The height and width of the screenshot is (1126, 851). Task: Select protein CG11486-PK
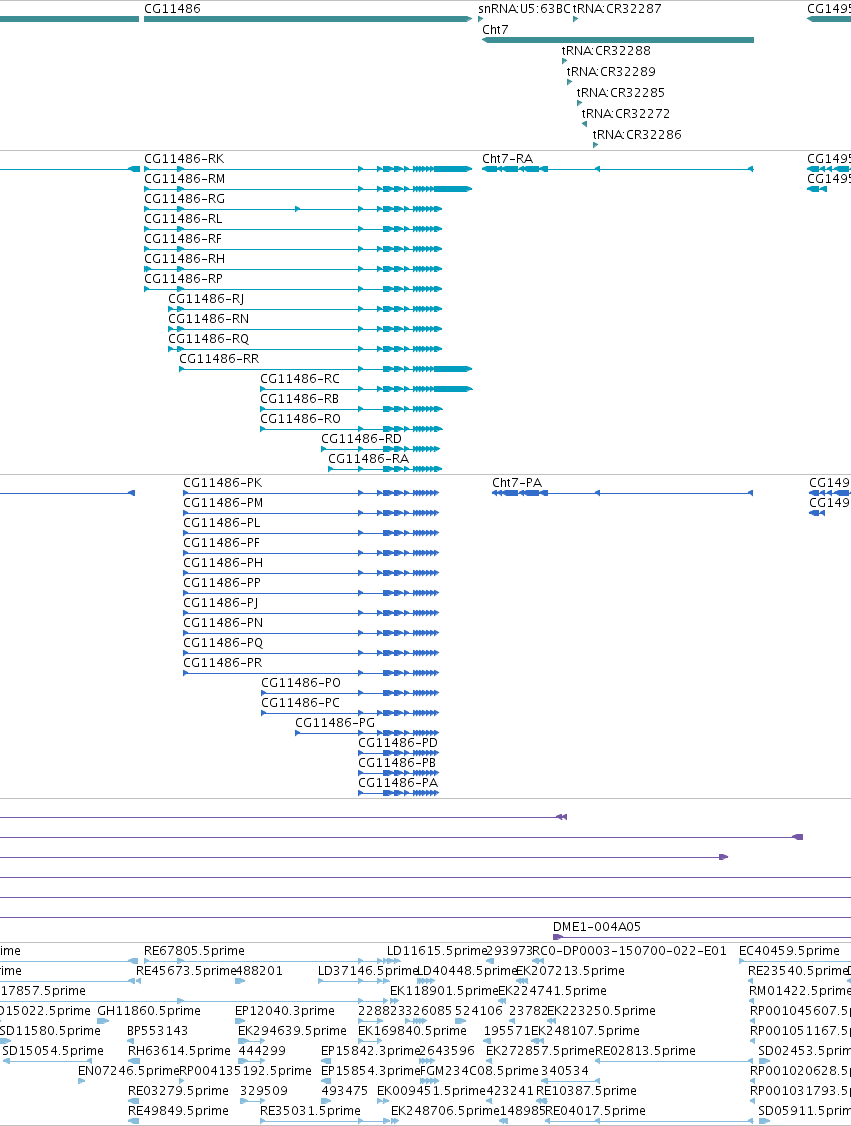point(223,483)
